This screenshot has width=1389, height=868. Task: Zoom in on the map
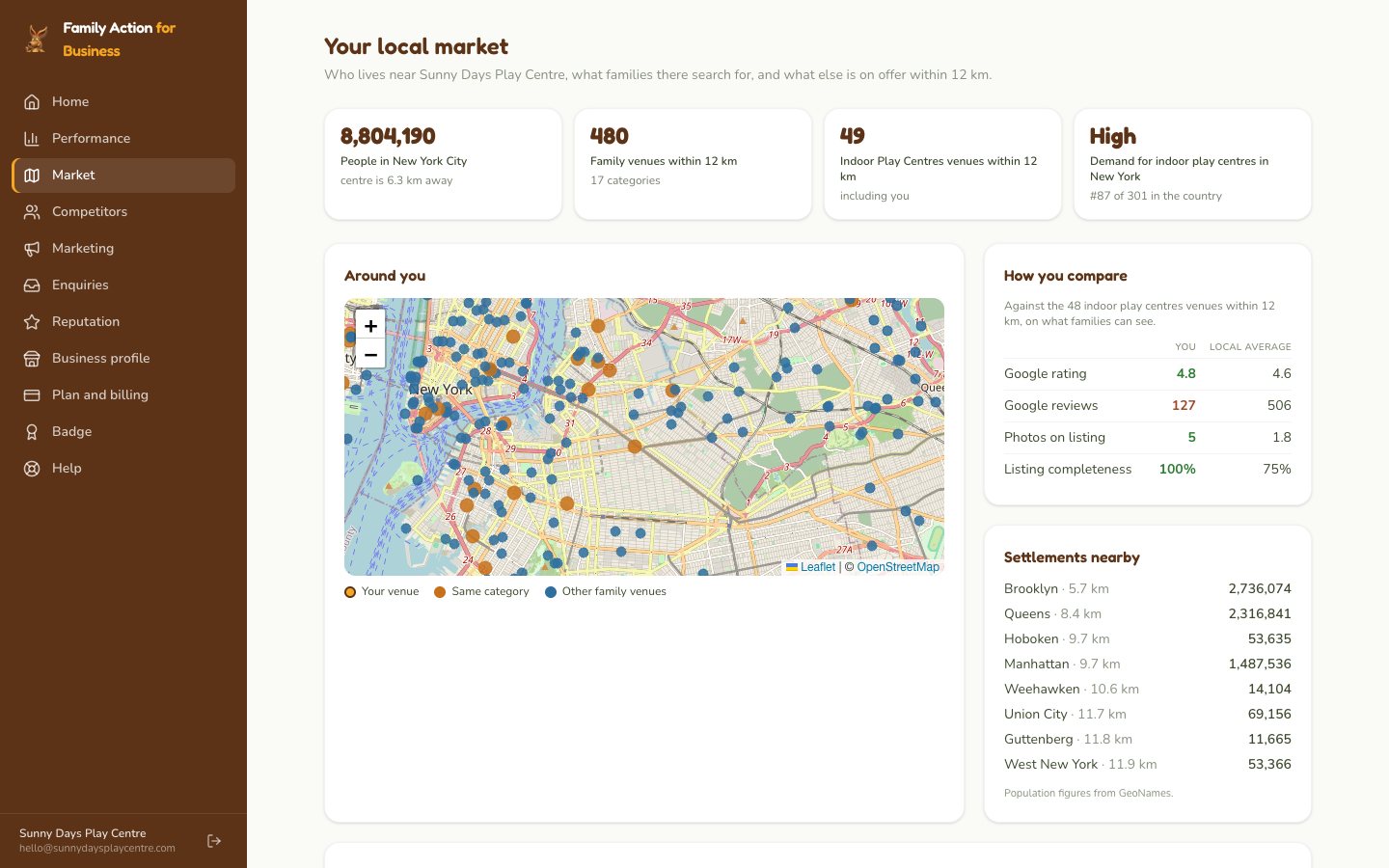coord(370,325)
